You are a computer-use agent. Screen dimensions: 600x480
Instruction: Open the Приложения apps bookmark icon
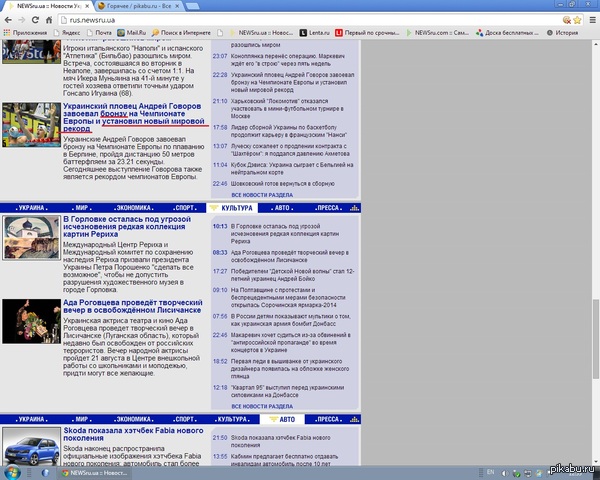pos(7,33)
